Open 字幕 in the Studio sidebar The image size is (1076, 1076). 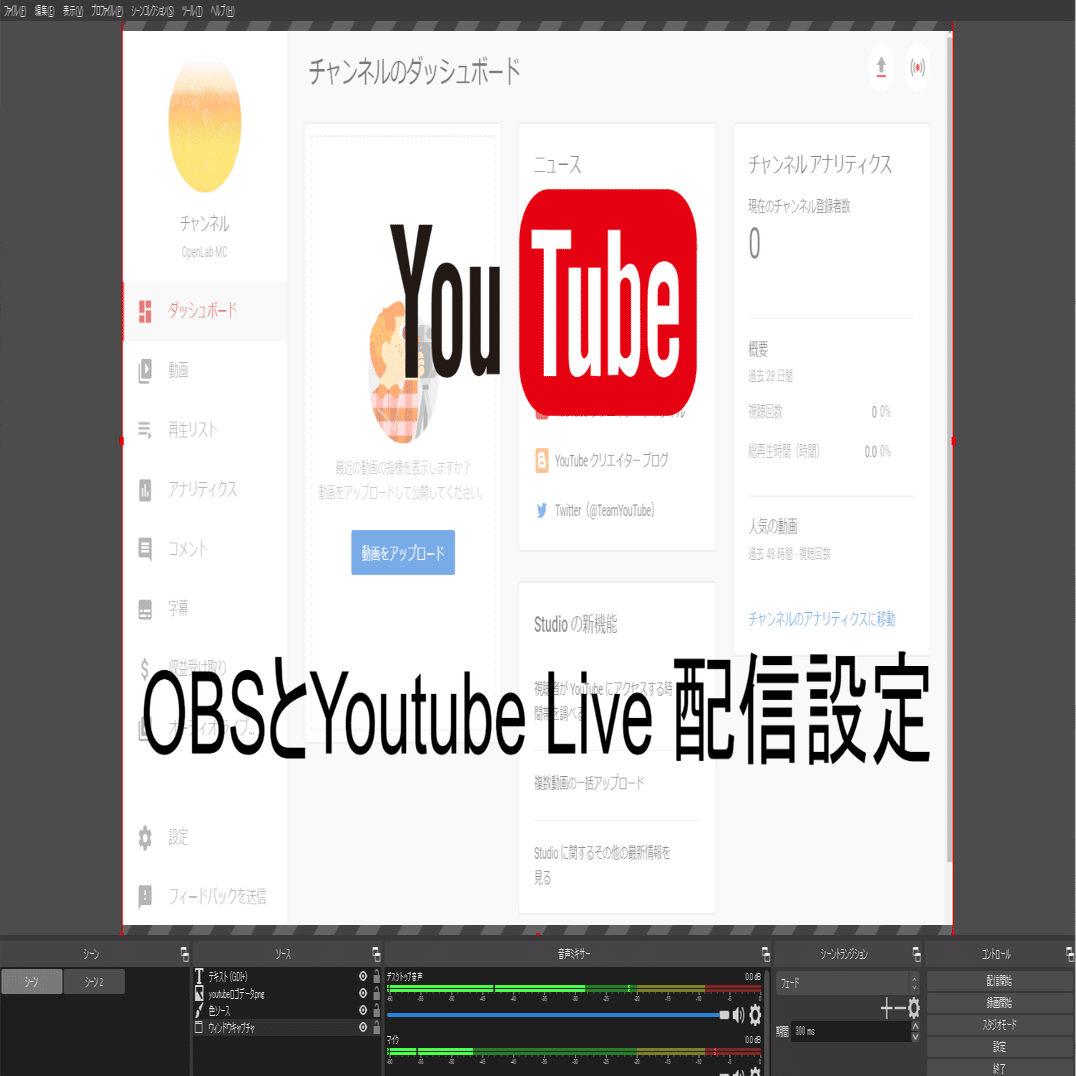[x=205, y=609]
